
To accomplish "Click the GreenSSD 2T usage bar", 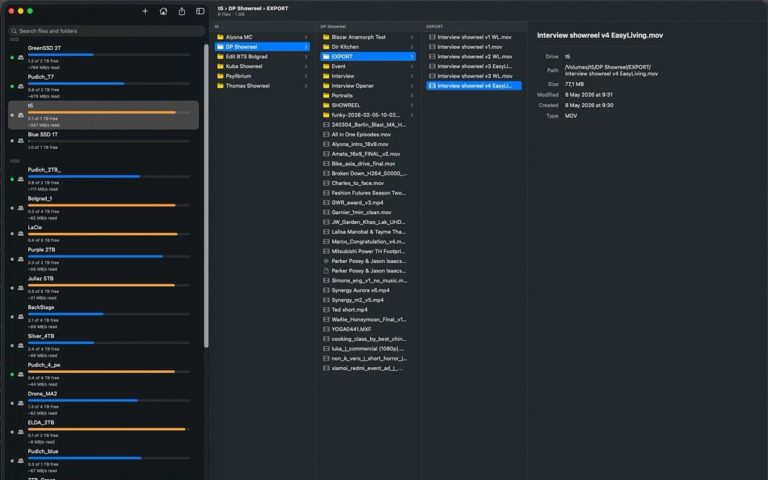I will (109, 55).
